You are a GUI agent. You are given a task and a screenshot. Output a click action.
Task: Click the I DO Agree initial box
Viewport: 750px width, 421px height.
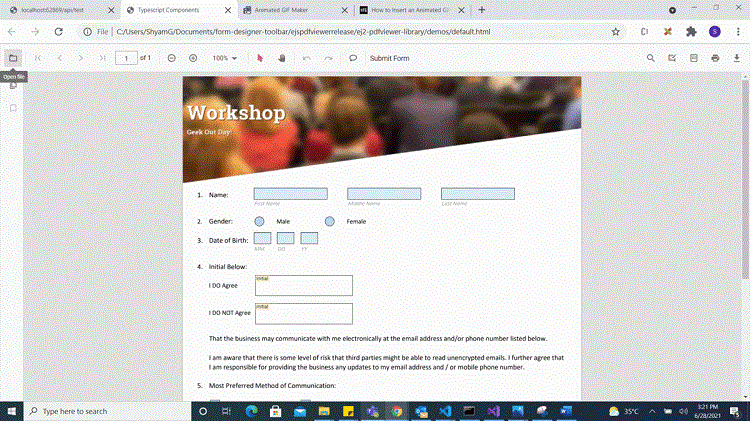pos(304,286)
